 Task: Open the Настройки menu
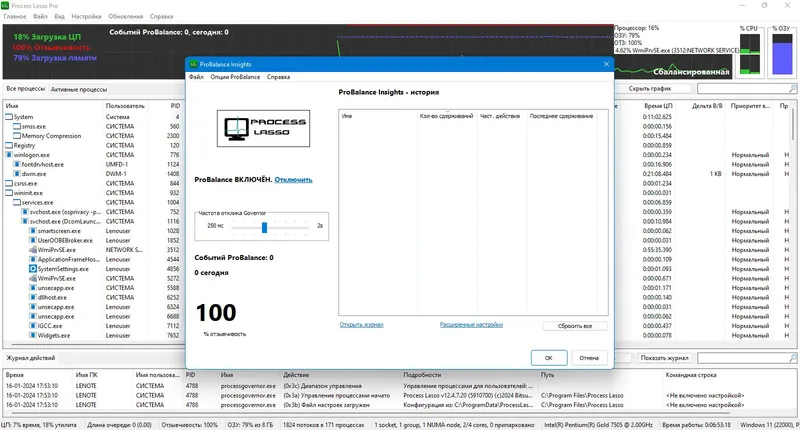[x=86, y=16]
